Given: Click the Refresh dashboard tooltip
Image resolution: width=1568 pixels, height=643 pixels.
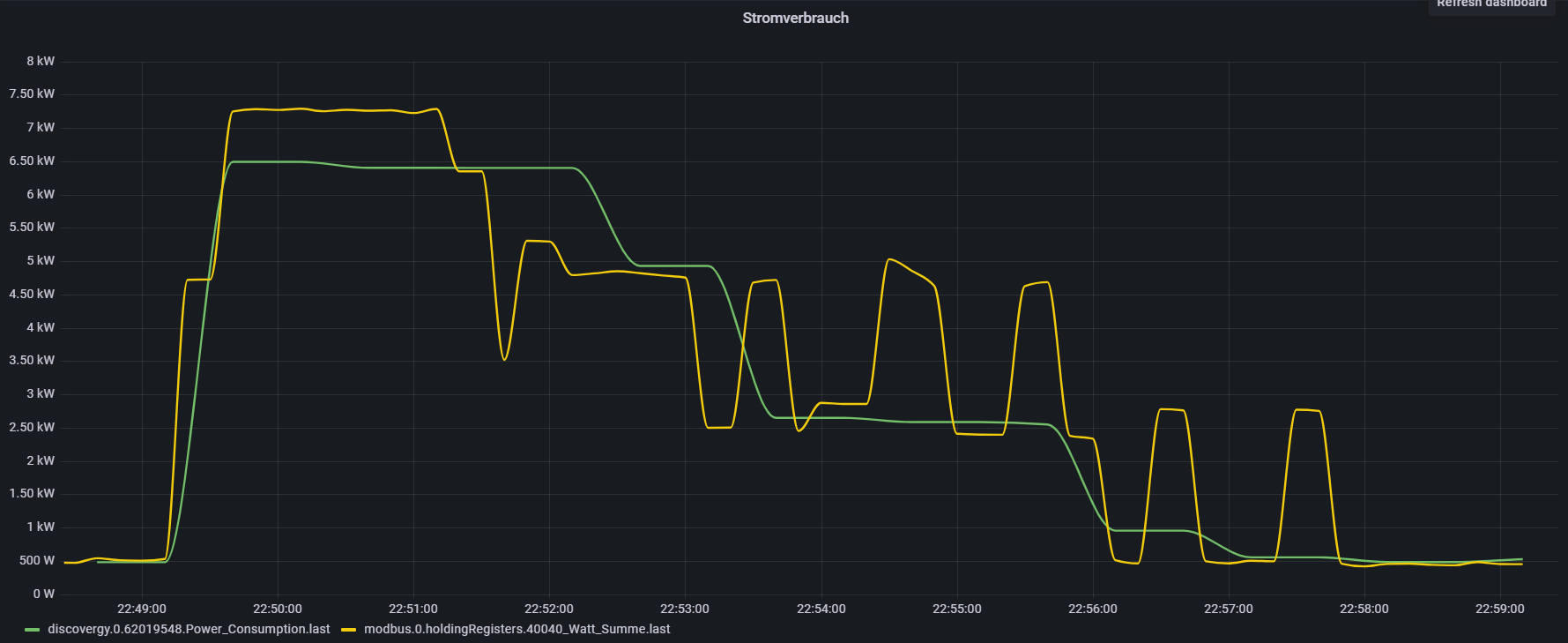Looking at the screenshot, I should (1491, 4).
